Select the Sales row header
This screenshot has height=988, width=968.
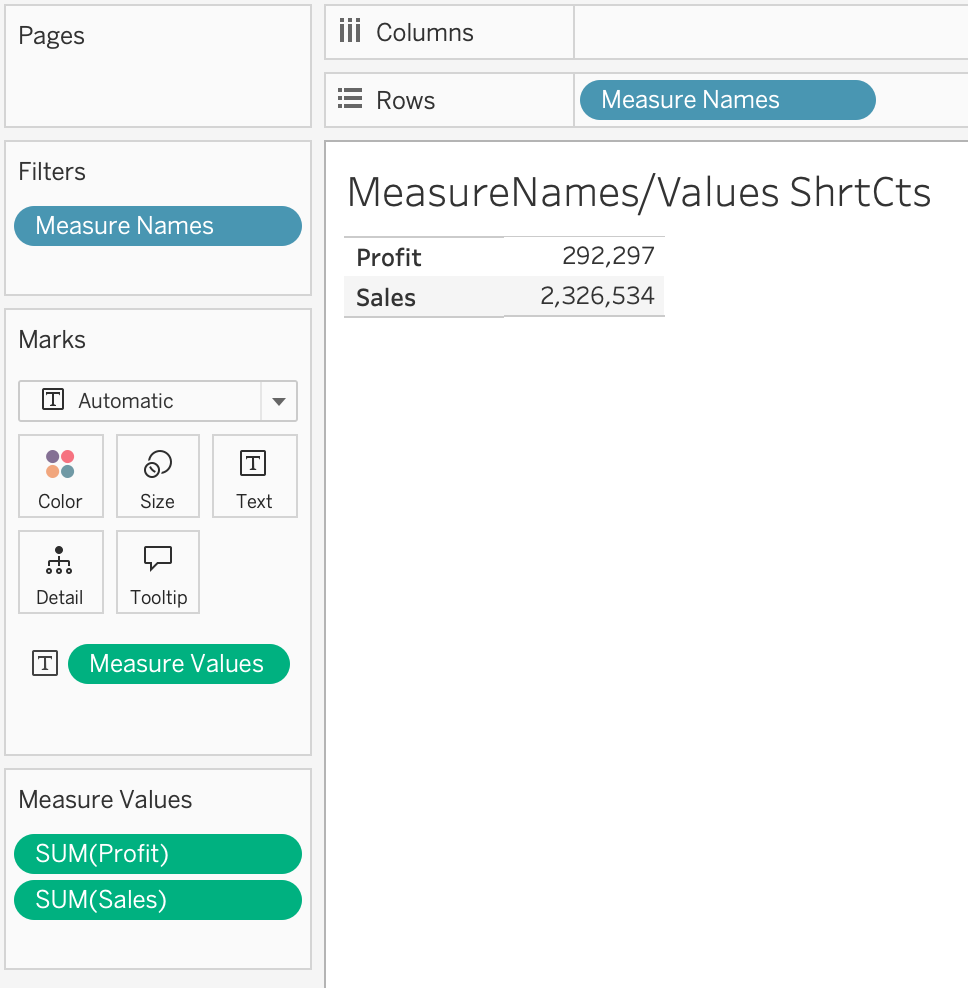pos(424,297)
